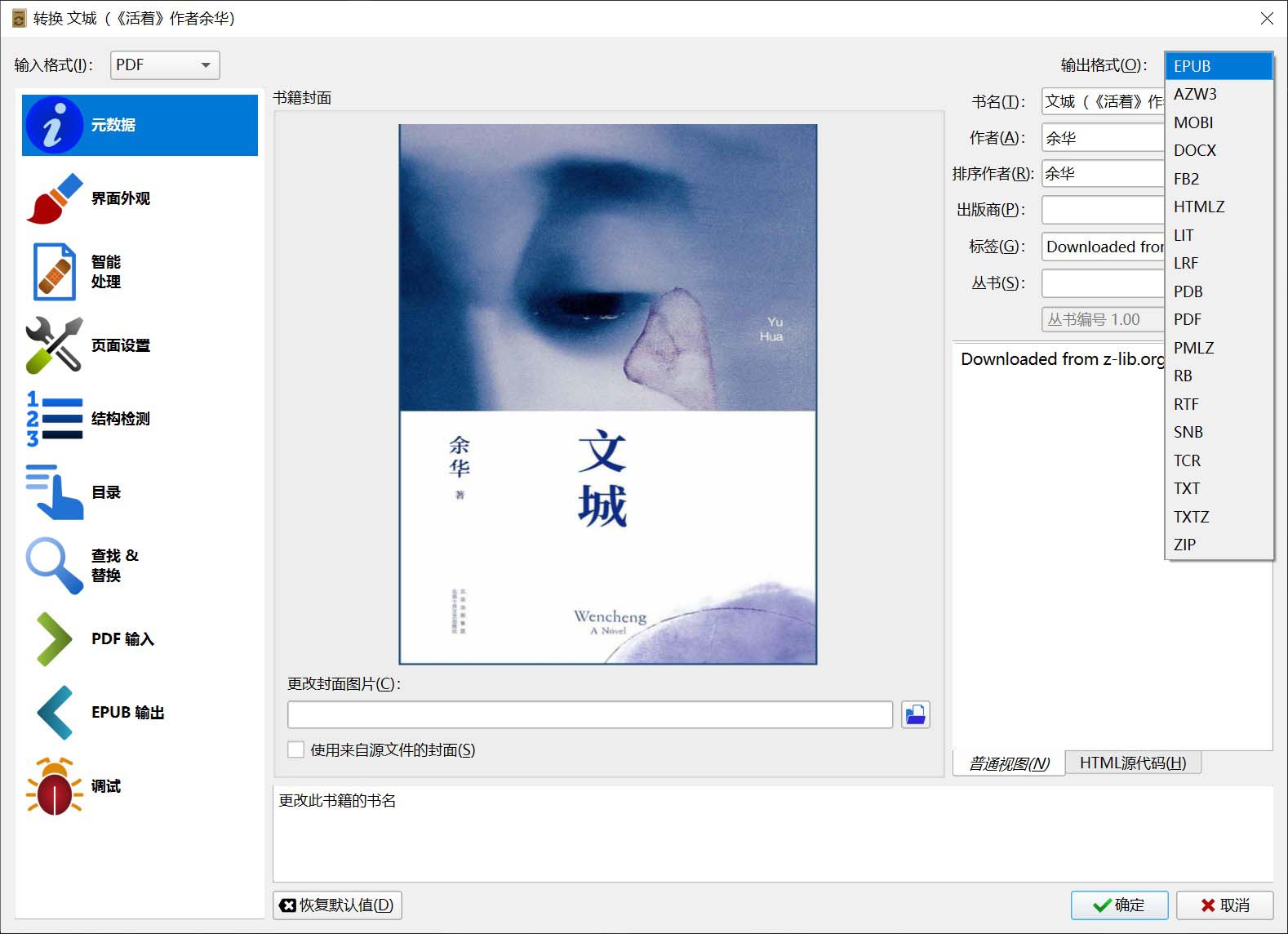Switch to the HTML源代码 tab
Viewport: 1288px width, 934px height.
[x=1133, y=763]
